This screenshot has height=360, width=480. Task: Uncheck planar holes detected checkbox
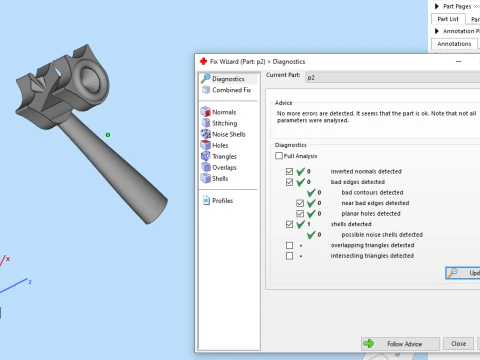300,214
